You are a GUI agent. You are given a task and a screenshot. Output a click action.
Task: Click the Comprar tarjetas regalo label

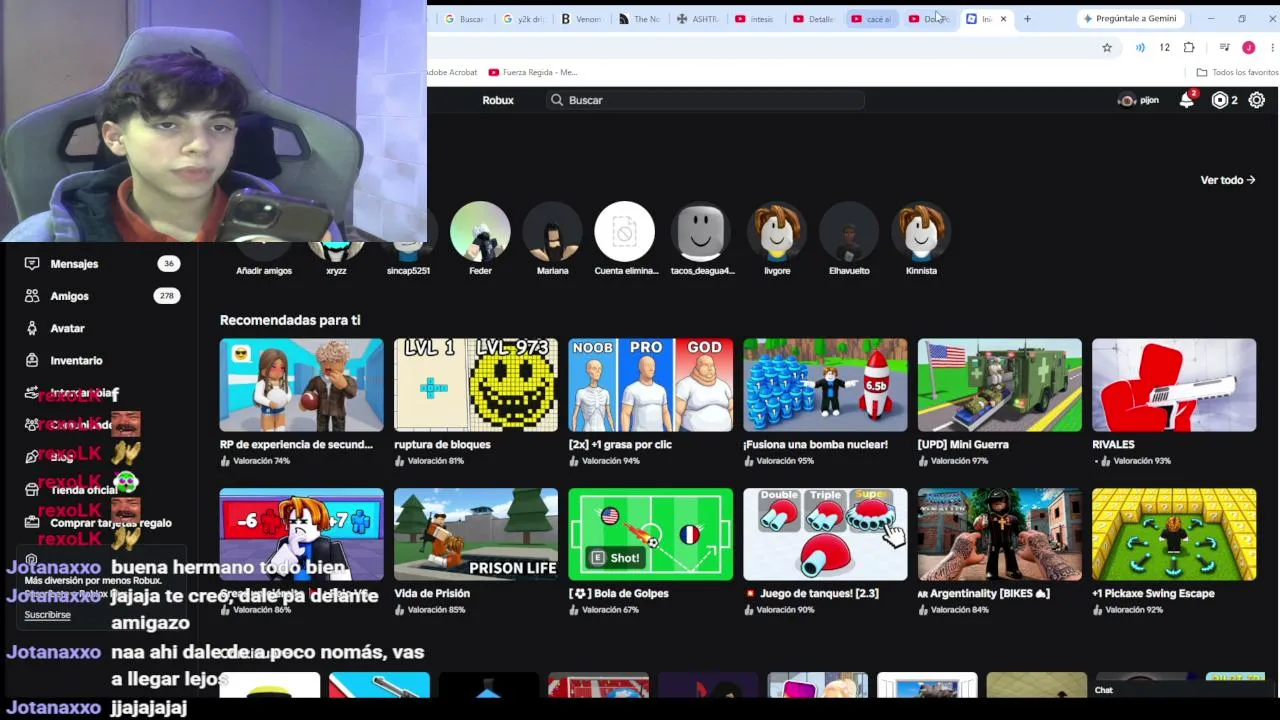pos(111,523)
